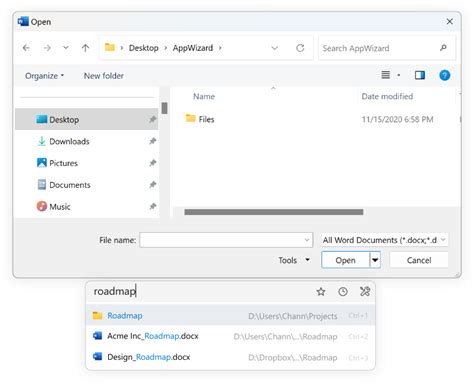
Task: Click the roadmap search field
Action: pyautogui.click(x=200, y=292)
